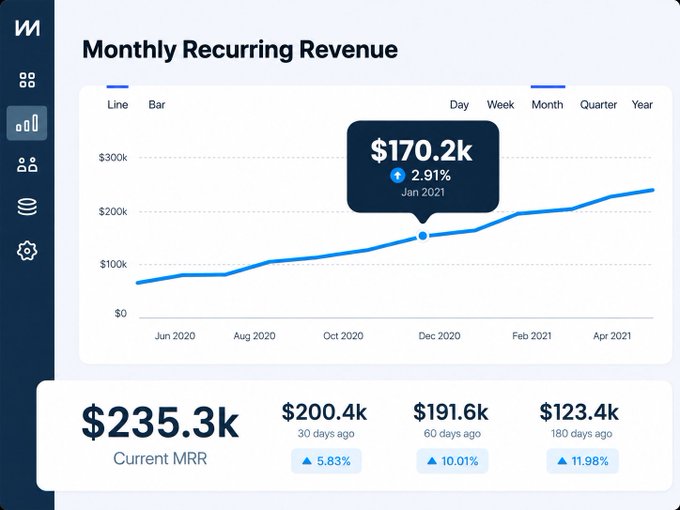This screenshot has height=510, width=680.
Task: Switch chart to Line view
Action: coord(118,105)
